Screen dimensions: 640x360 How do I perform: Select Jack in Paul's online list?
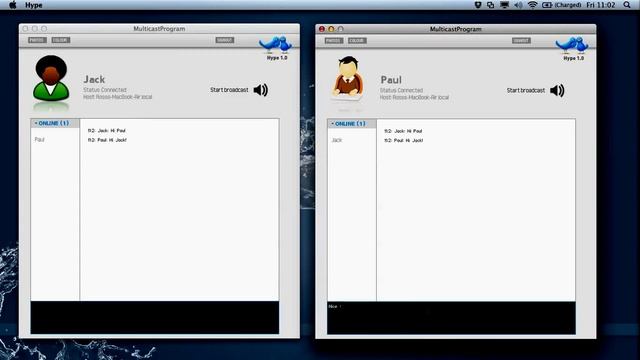tap(337, 140)
